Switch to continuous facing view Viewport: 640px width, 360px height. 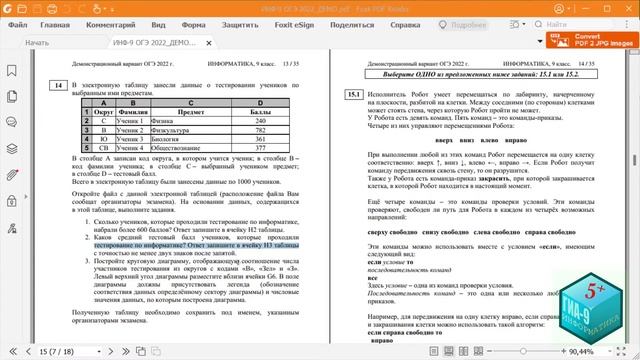point(478,351)
